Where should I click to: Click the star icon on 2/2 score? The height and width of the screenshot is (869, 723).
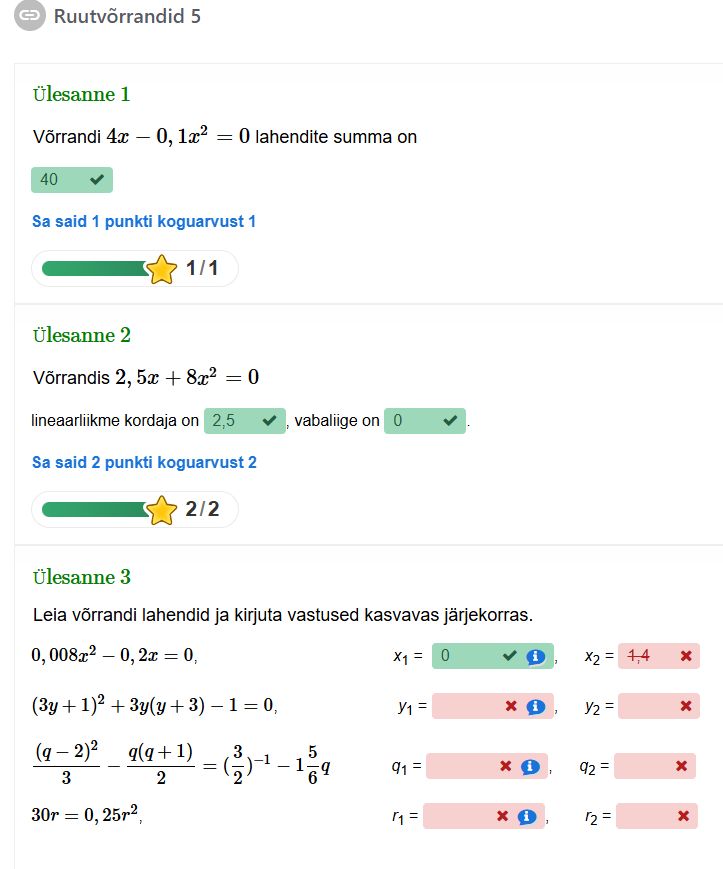161,511
